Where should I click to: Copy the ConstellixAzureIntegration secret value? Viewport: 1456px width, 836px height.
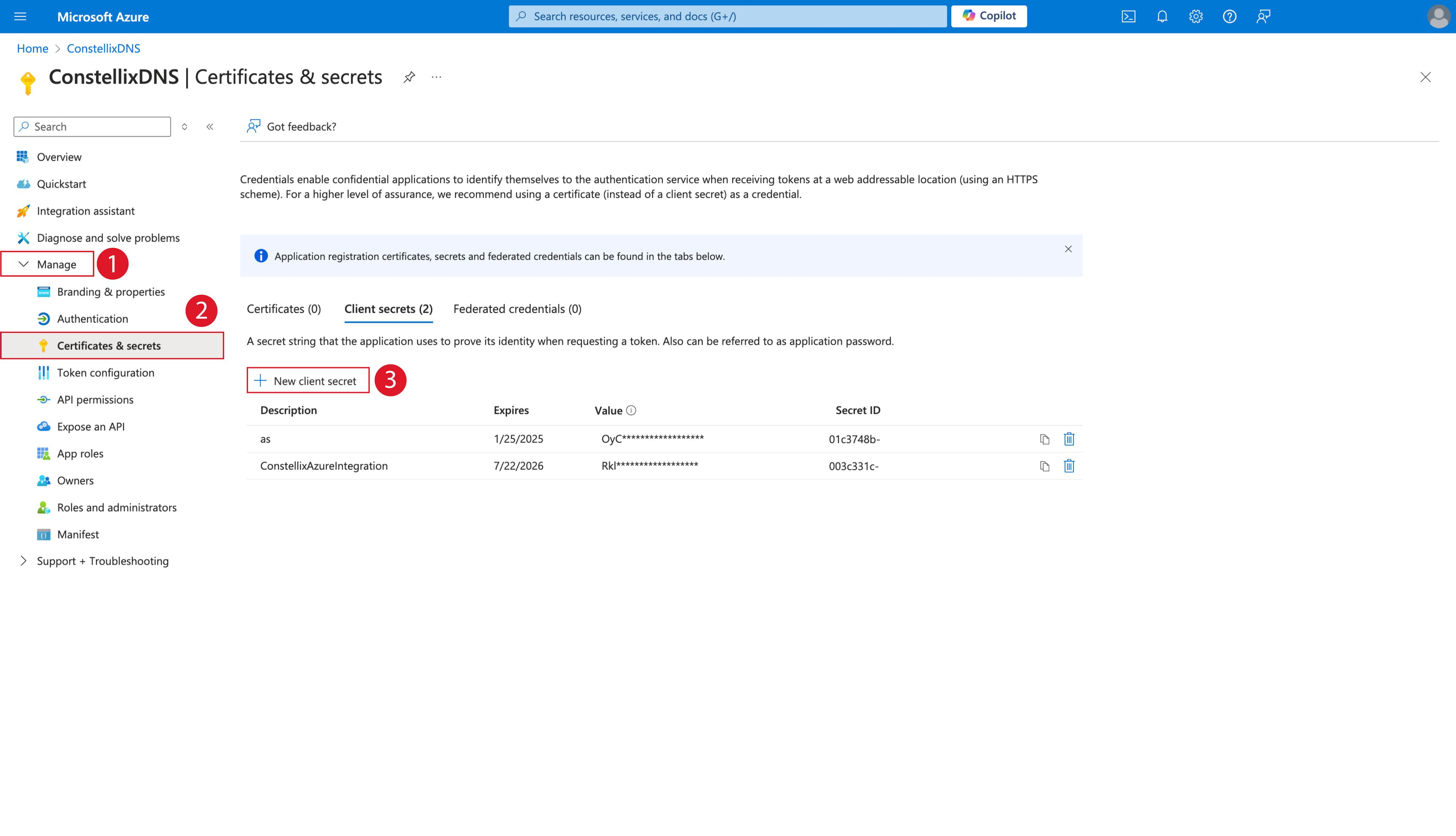[1044, 466]
